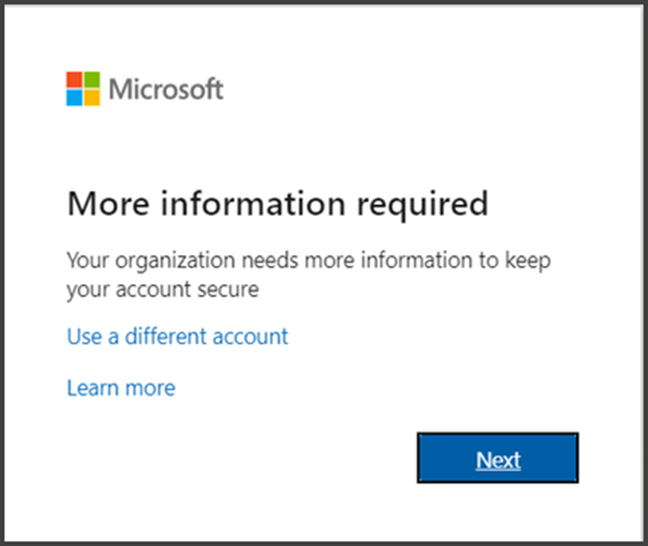Click the "your account secure" text line
The image size is (648, 546).
[x=163, y=290]
